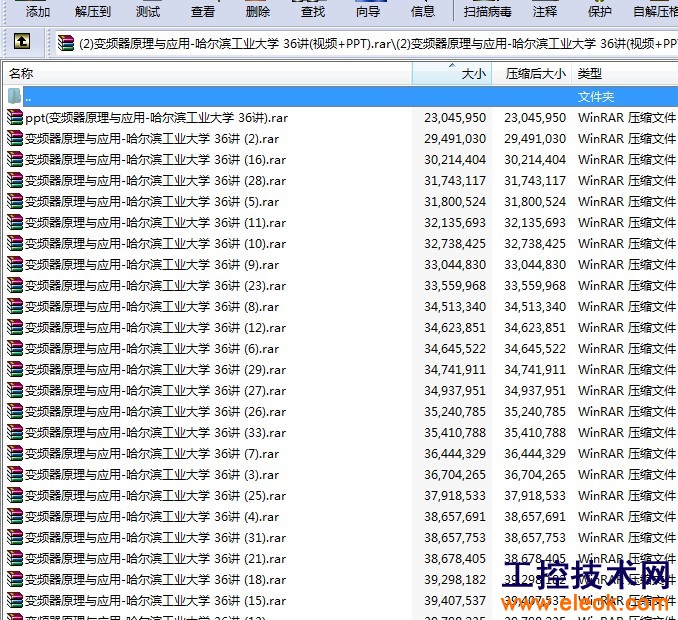The height and width of the screenshot is (620, 678).
Task: Open the Wizard (向导) toolbar button
Action: click(x=368, y=11)
